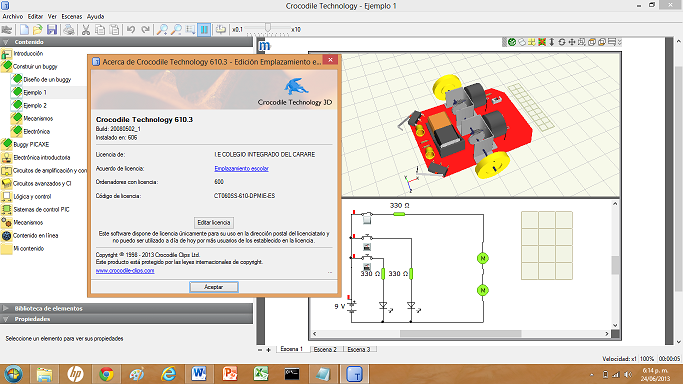
Task: Open the Editar menu
Action: click(x=35, y=17)
